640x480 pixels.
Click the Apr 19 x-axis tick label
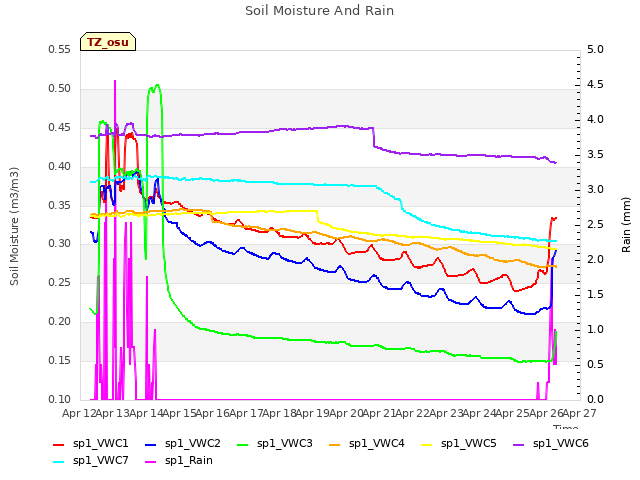312,413
